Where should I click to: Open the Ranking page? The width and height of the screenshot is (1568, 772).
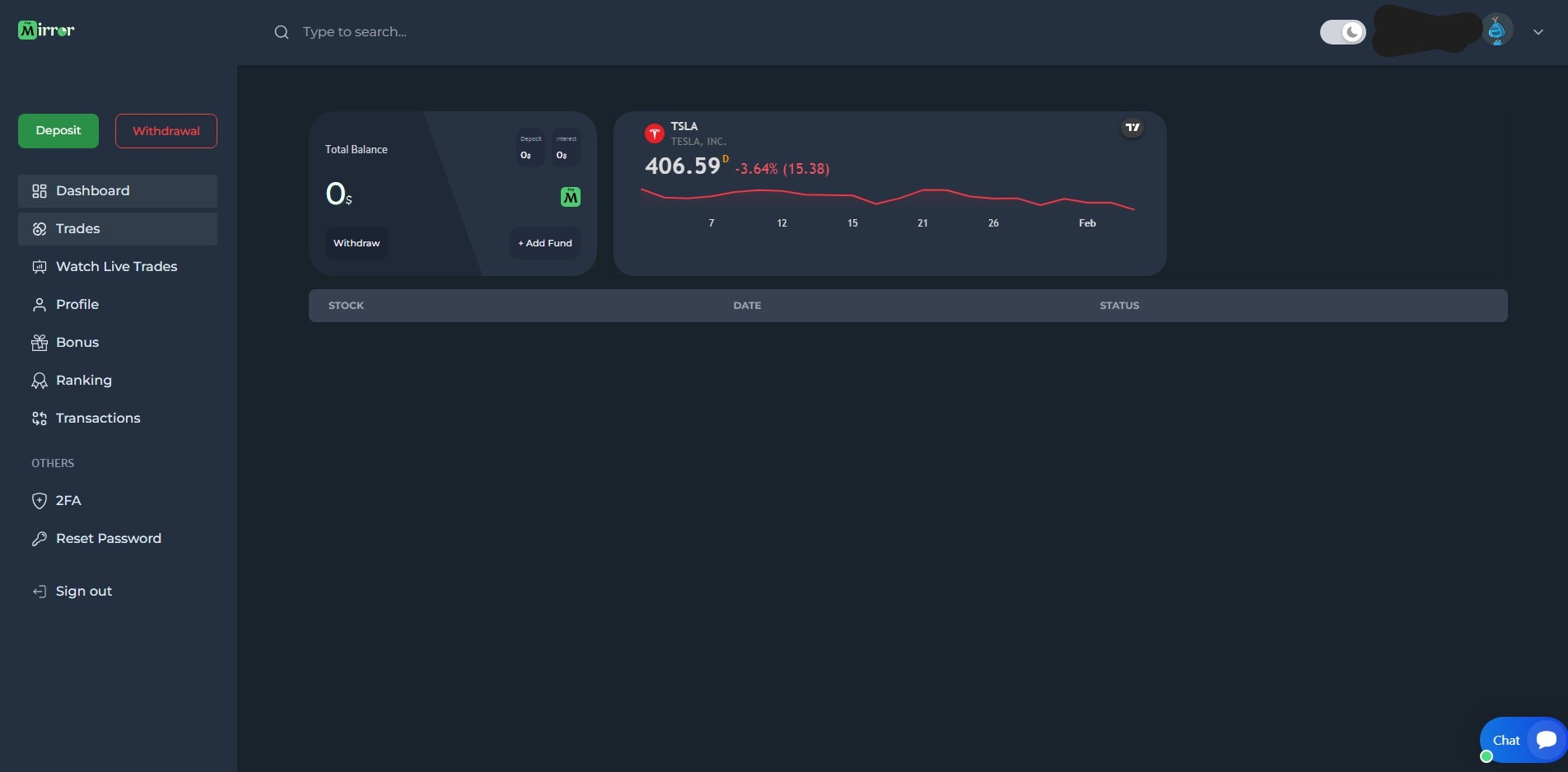(83, 381)
